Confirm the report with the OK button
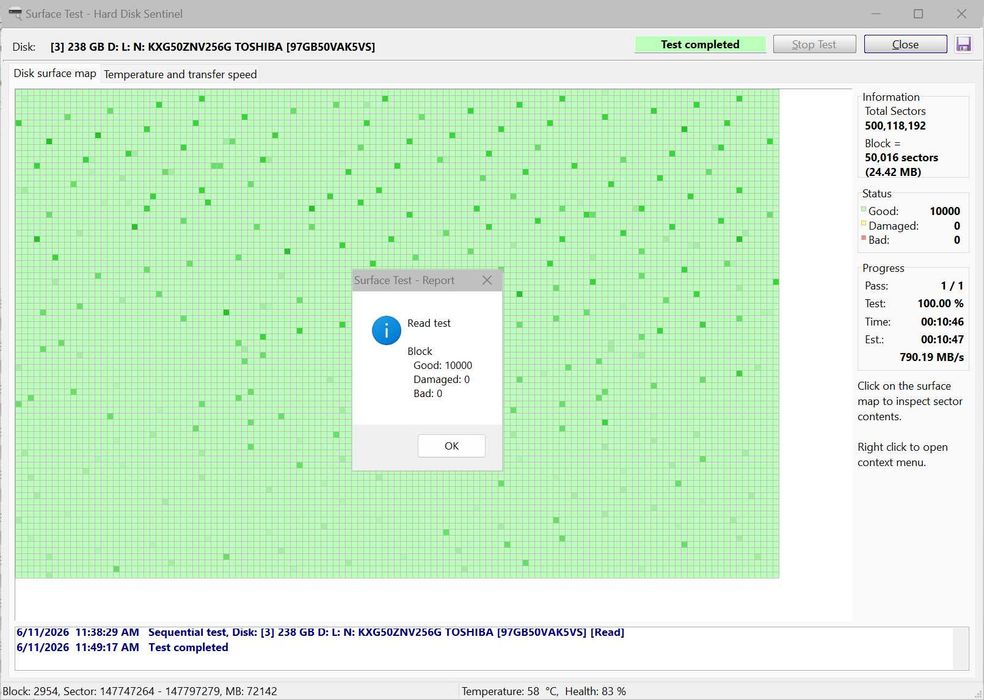 (451, 446)
